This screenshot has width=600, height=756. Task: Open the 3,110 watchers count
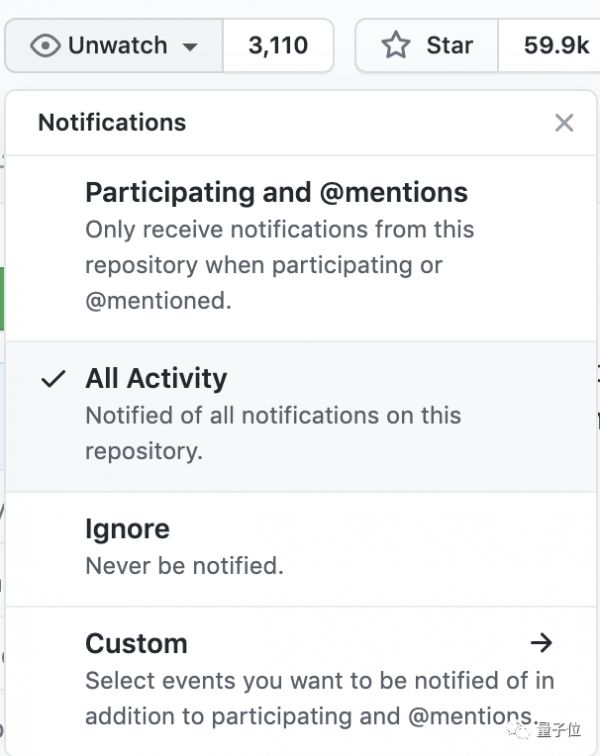(x=277, y=46)
